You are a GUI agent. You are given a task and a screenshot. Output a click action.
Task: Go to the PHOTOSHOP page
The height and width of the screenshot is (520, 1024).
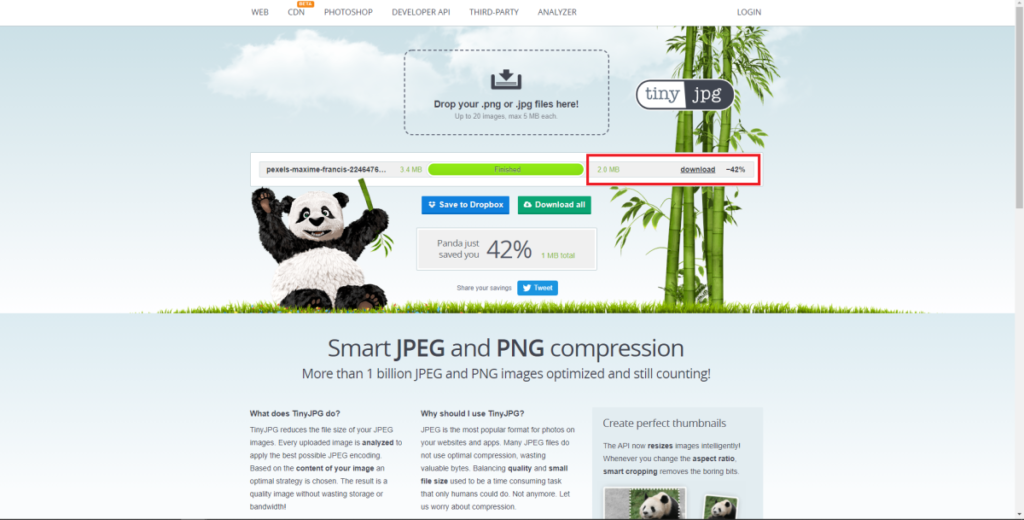(348, 12)
